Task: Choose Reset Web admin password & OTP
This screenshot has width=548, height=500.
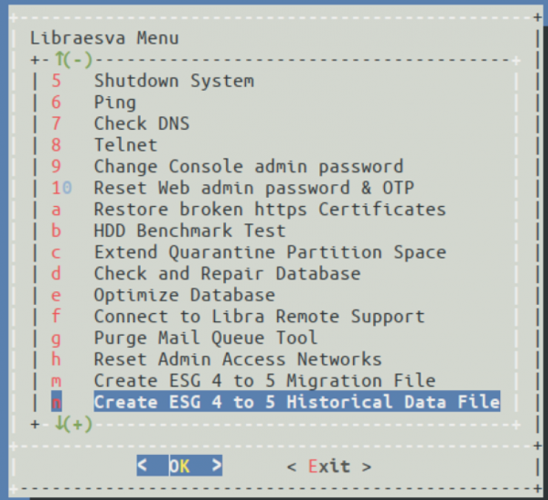Action: pos(254,188)
